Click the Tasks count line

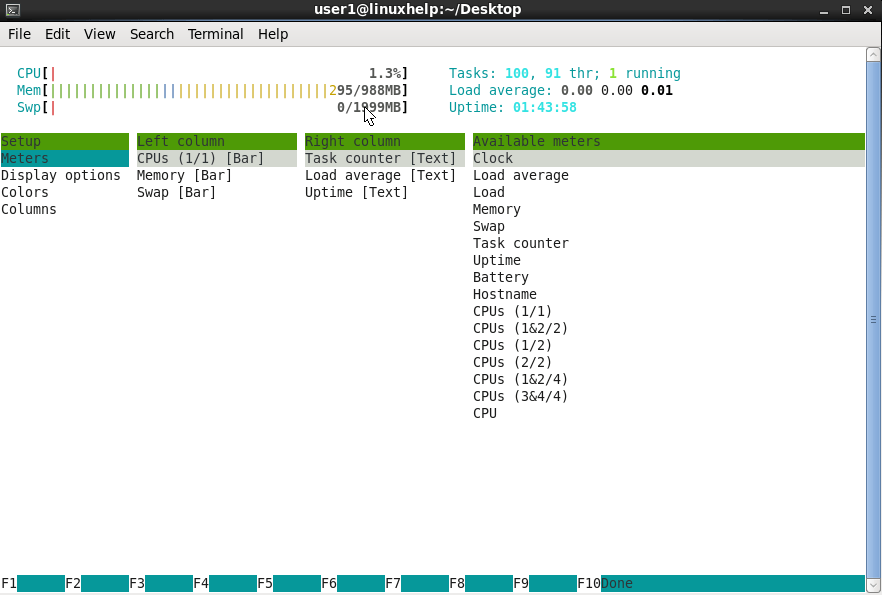coord(565,74)
